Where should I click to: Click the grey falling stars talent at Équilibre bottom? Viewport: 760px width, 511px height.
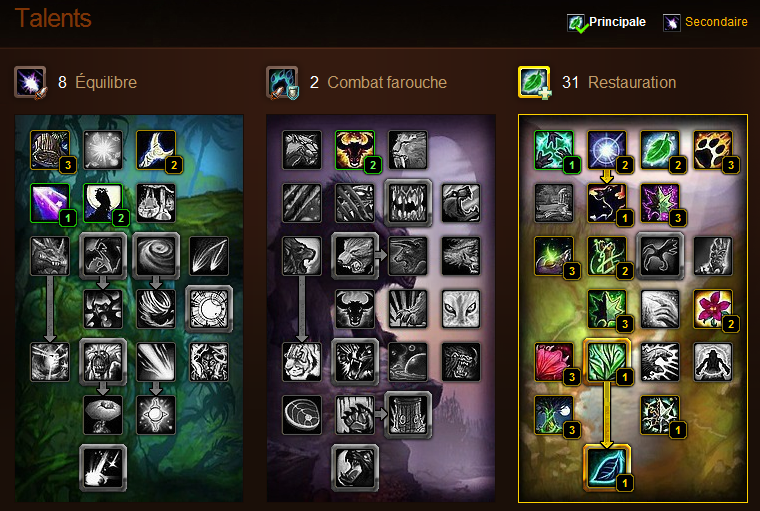(x=103, y=467)
